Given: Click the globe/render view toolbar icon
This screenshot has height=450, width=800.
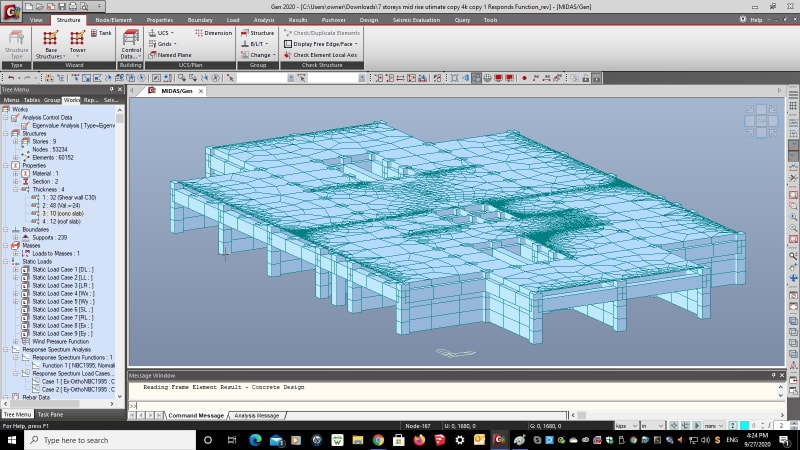Looking at the screenshot, I should tap(487, 78).
